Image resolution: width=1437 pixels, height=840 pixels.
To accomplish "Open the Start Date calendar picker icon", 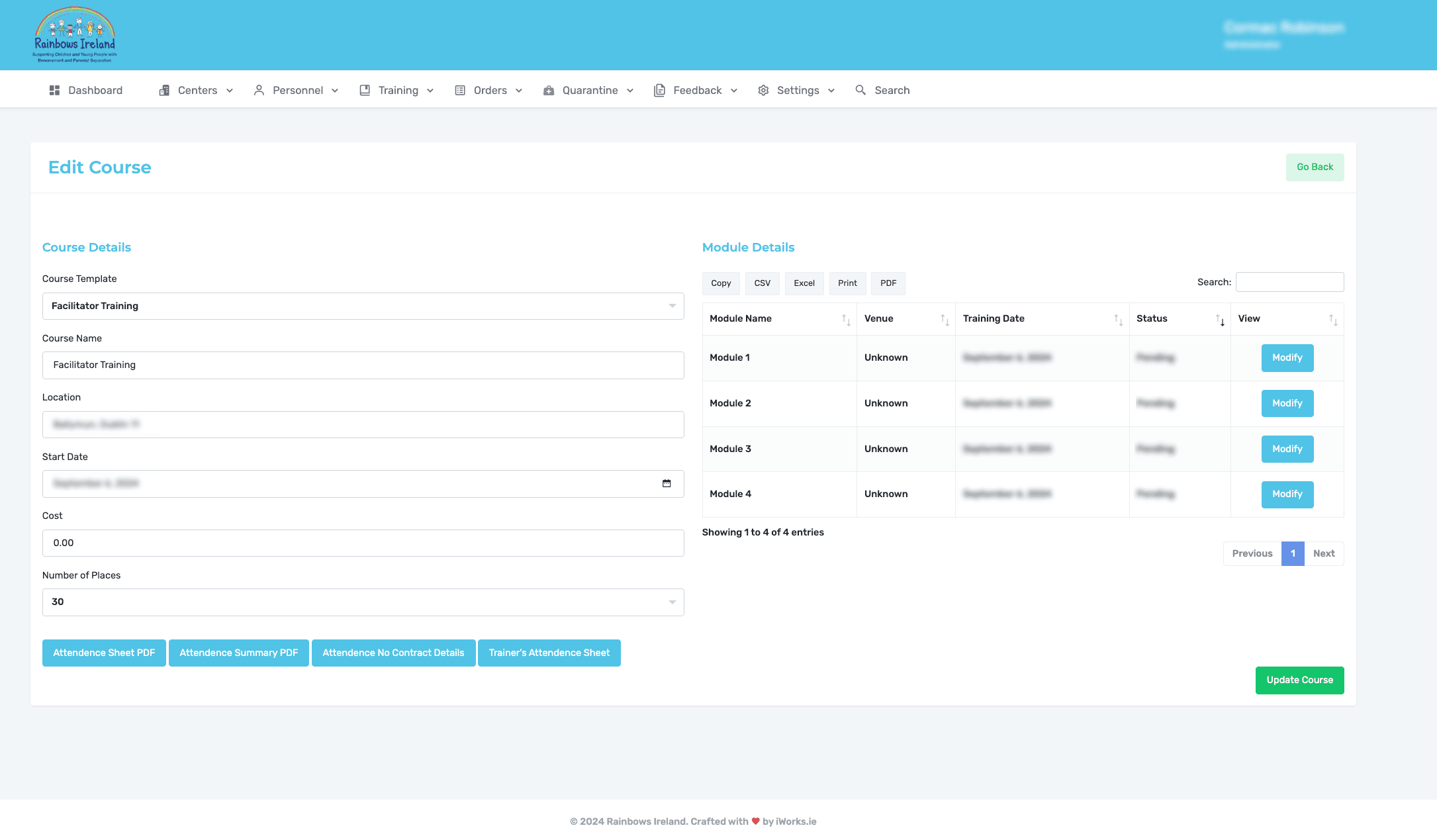I will pos(667,483).
